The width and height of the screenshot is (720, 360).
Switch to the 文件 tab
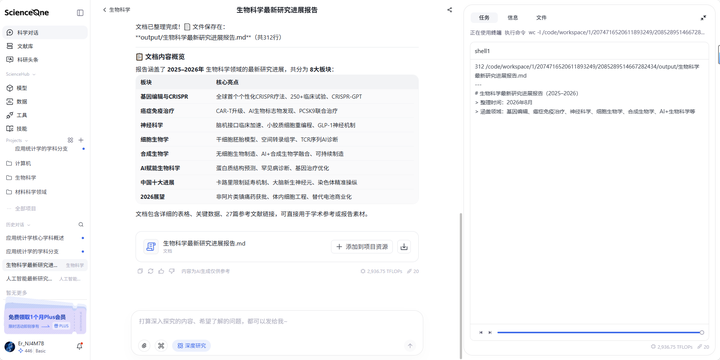541,17
